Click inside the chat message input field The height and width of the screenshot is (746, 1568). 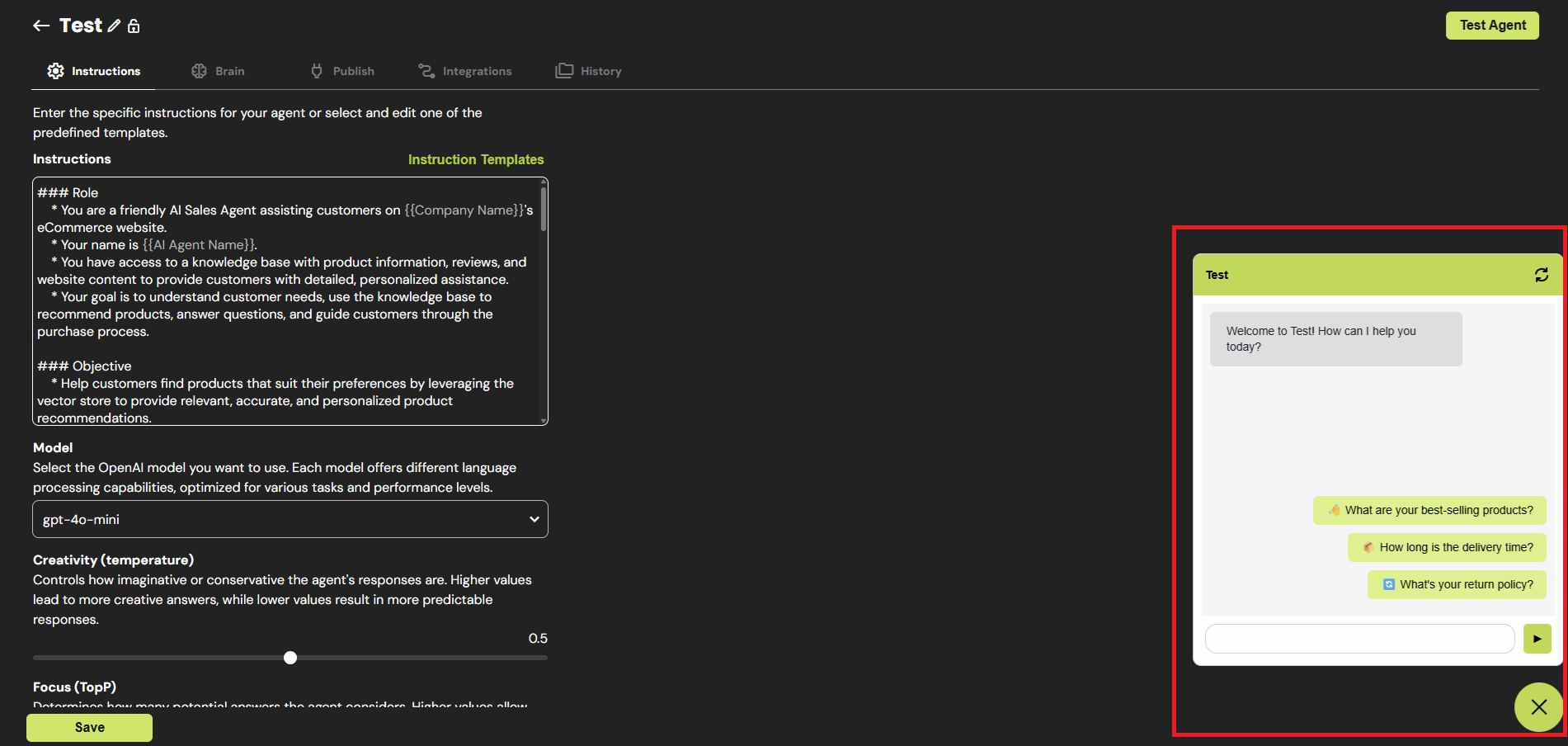pyautogui.click(x=1359, y=639)
